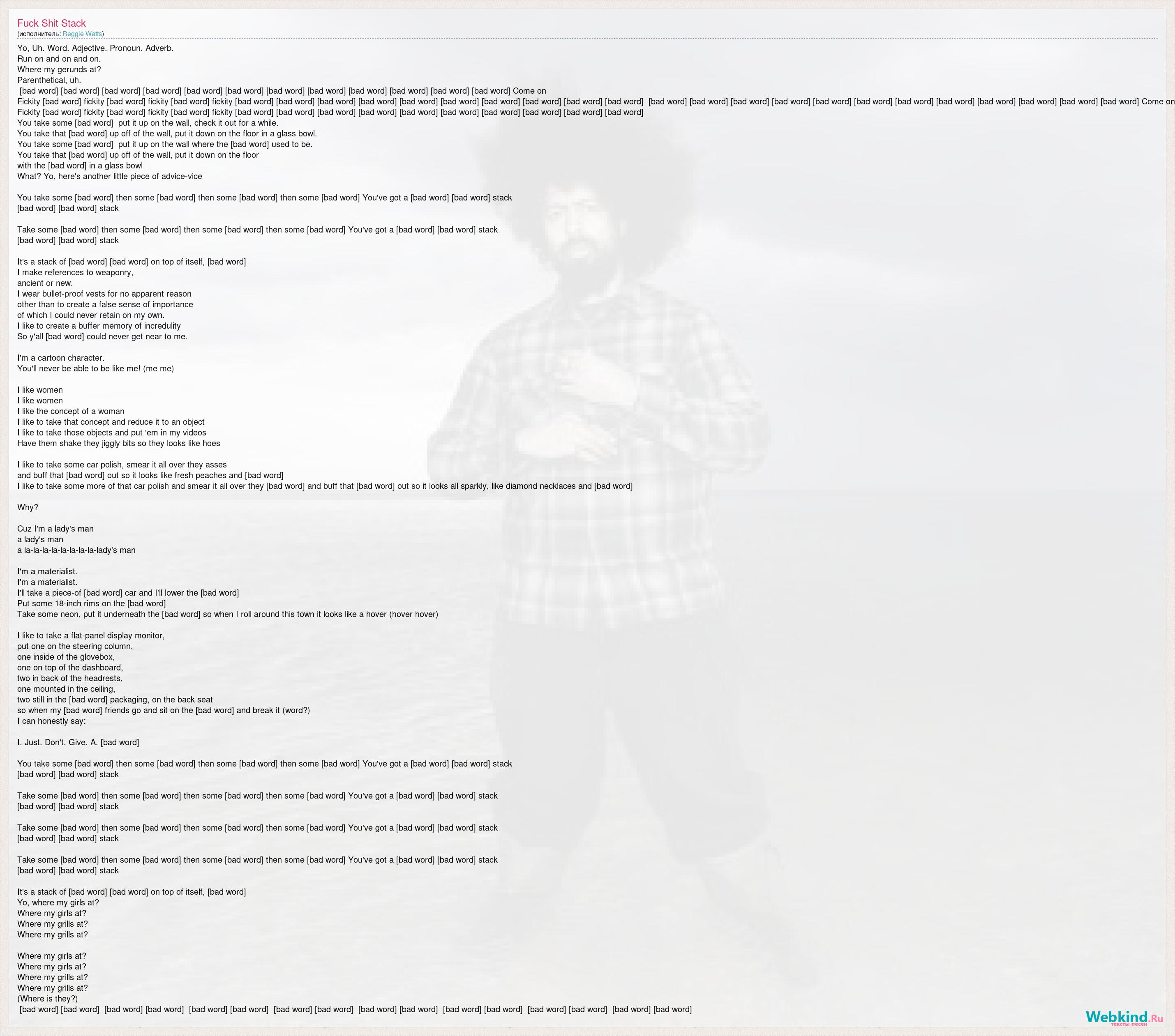Click 'I can honestly say:' lyric line
This screenshot has width=1175, height=1036.
(51, 721)
